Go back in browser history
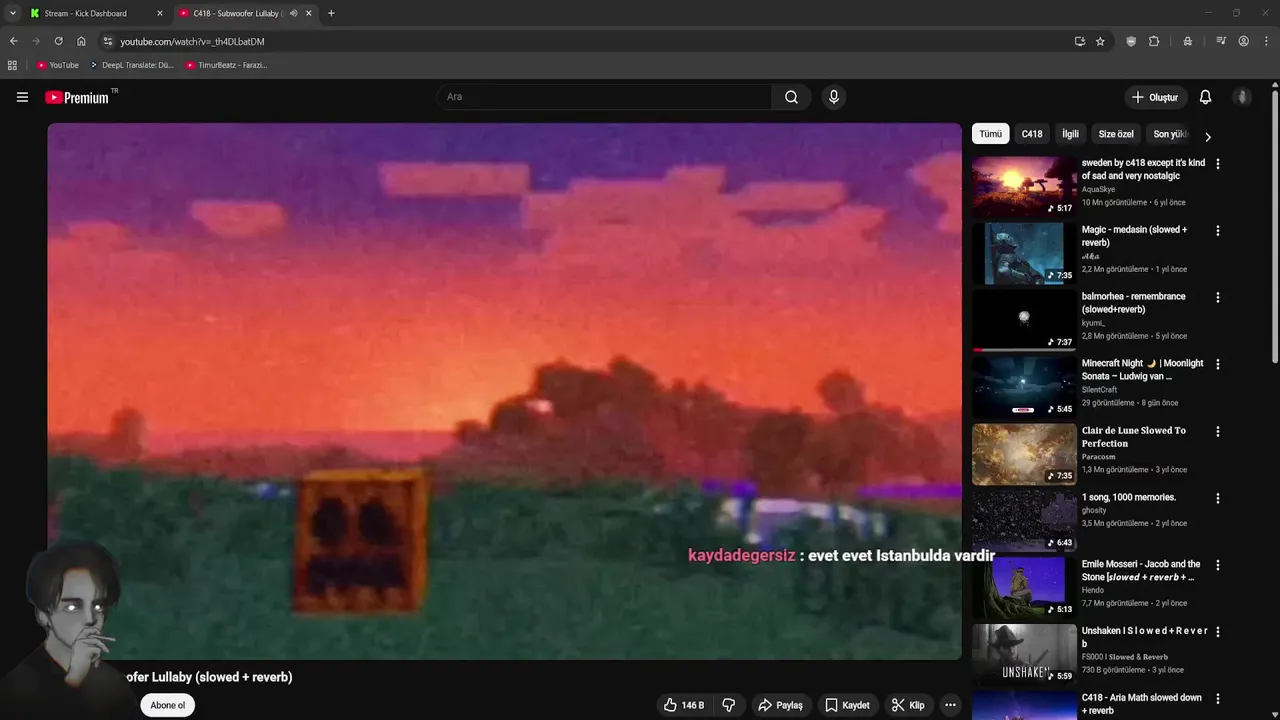This screenshot has width=1280, height=720. [x=13, y=41]
